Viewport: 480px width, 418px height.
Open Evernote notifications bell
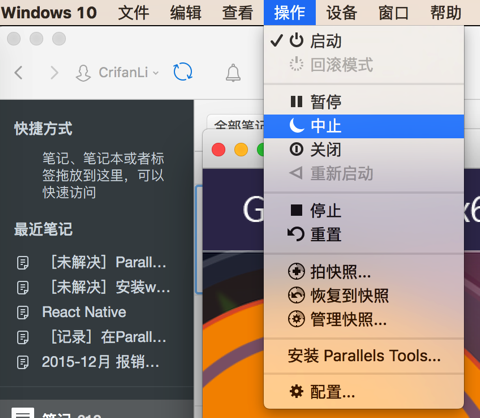click(x=233, y=72)
